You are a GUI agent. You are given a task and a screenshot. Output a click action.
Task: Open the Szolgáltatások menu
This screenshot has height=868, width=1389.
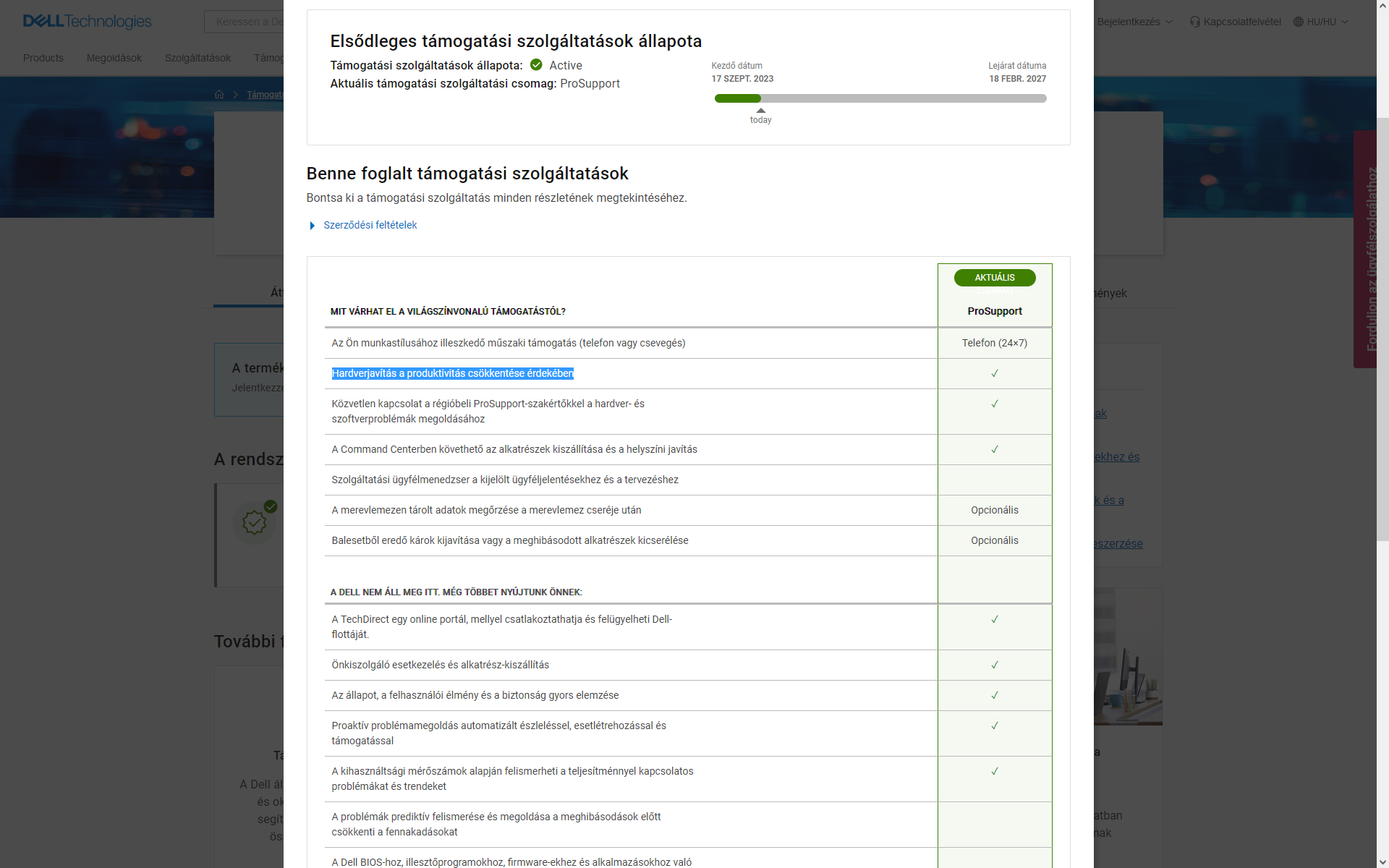(197, 58)
